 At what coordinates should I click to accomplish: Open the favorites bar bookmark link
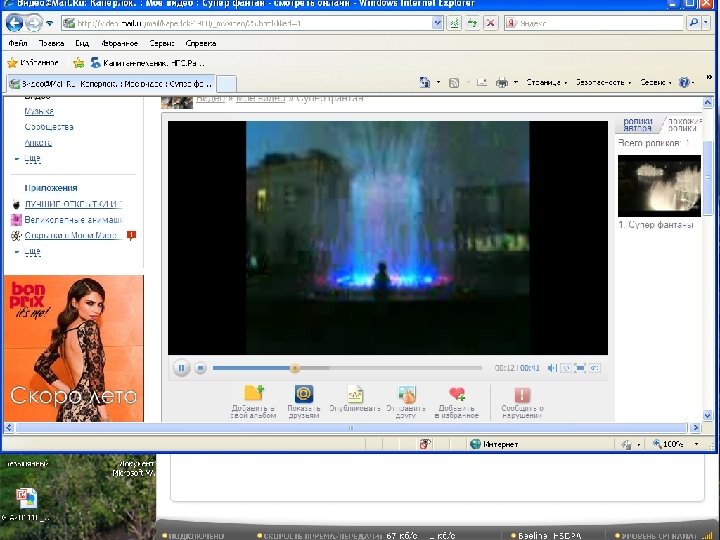click(x=147, y=62)
